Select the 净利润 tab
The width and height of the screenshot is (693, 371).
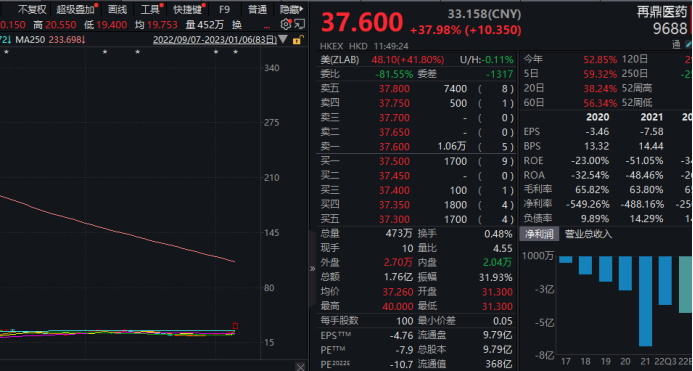(539, 234)
